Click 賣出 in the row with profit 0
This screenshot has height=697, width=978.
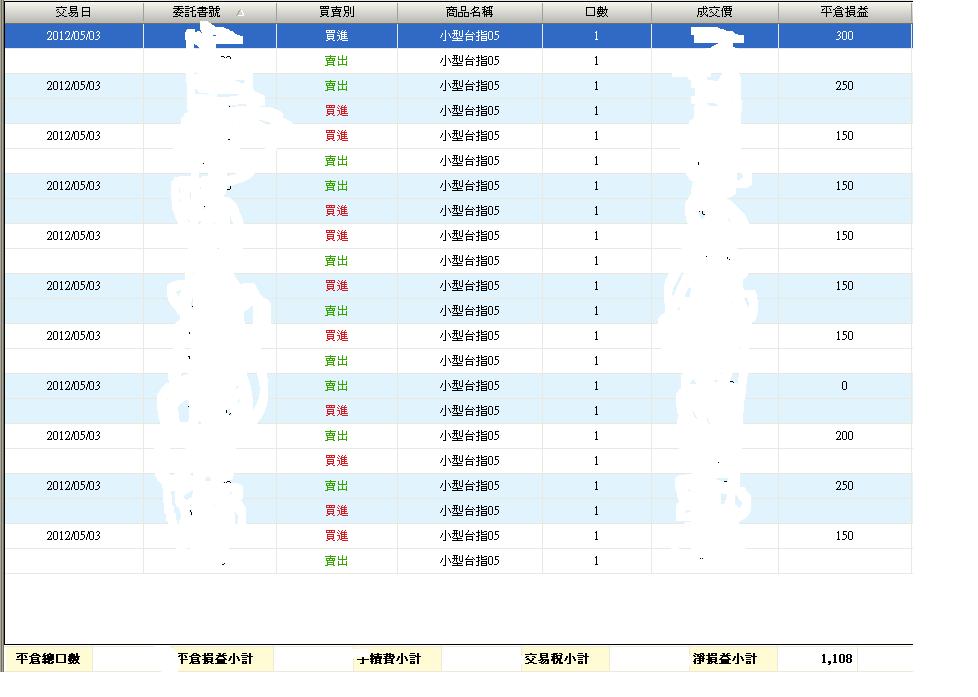[336, 386]
